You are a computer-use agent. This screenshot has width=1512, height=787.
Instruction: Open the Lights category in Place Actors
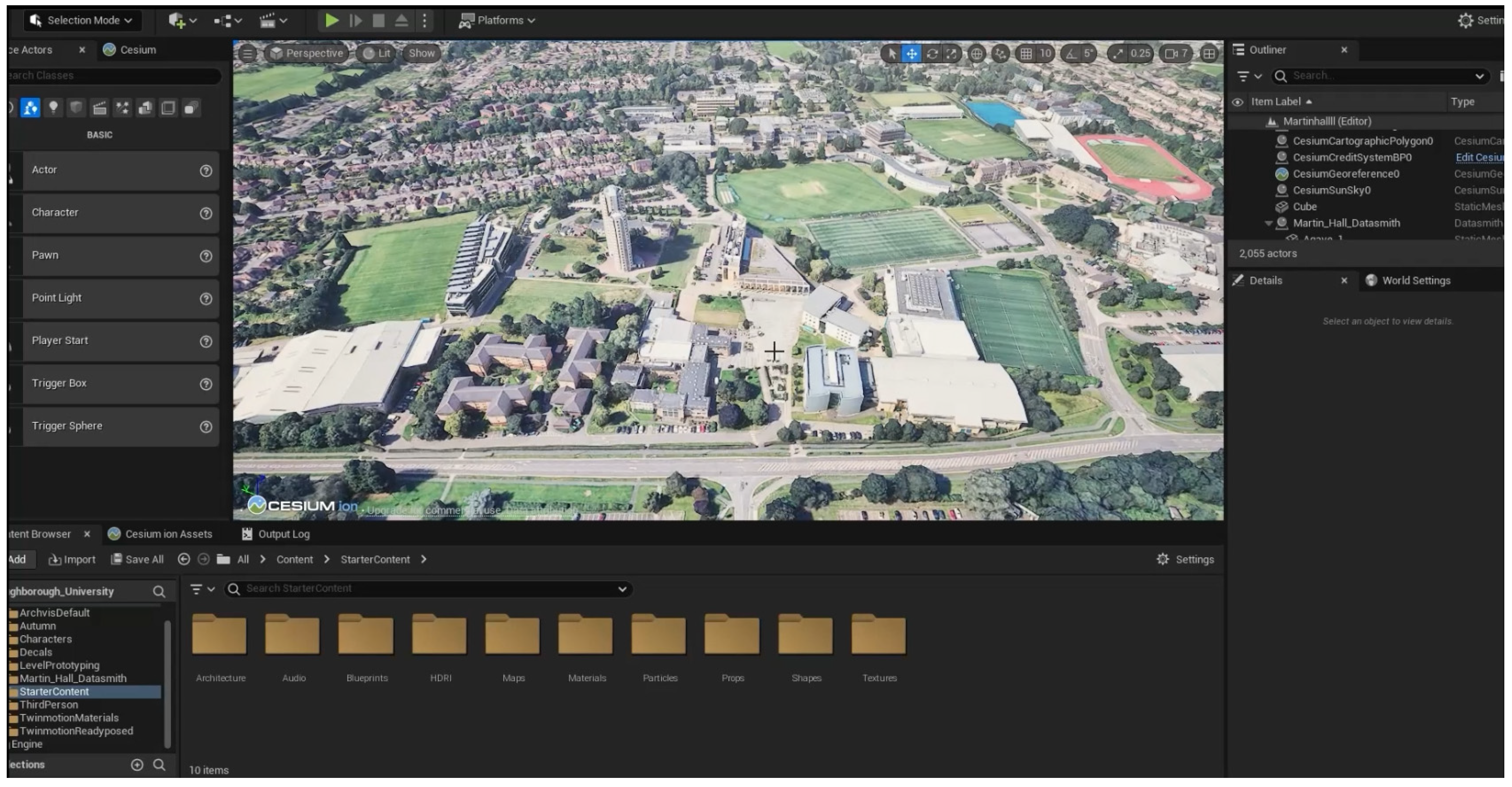54,107
